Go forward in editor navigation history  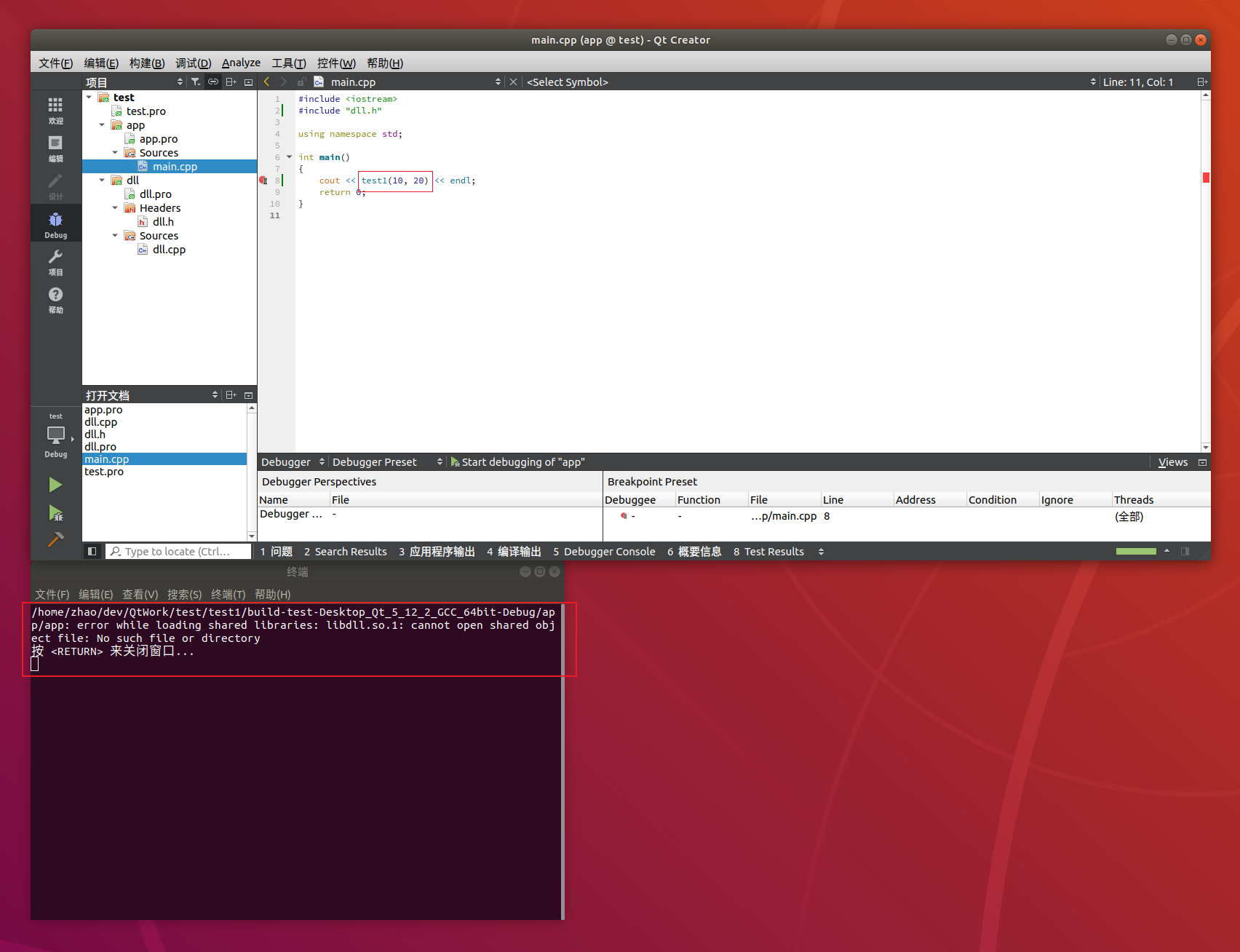(x=284, y=82)
